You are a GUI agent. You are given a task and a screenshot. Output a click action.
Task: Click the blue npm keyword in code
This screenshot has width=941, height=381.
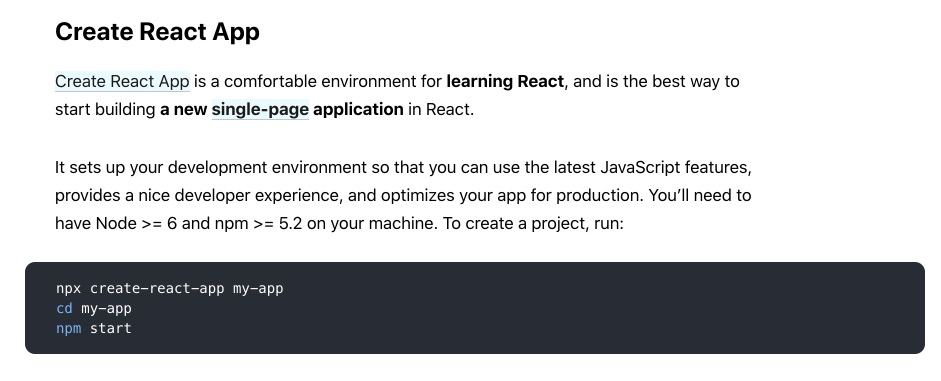click(68, 329)
